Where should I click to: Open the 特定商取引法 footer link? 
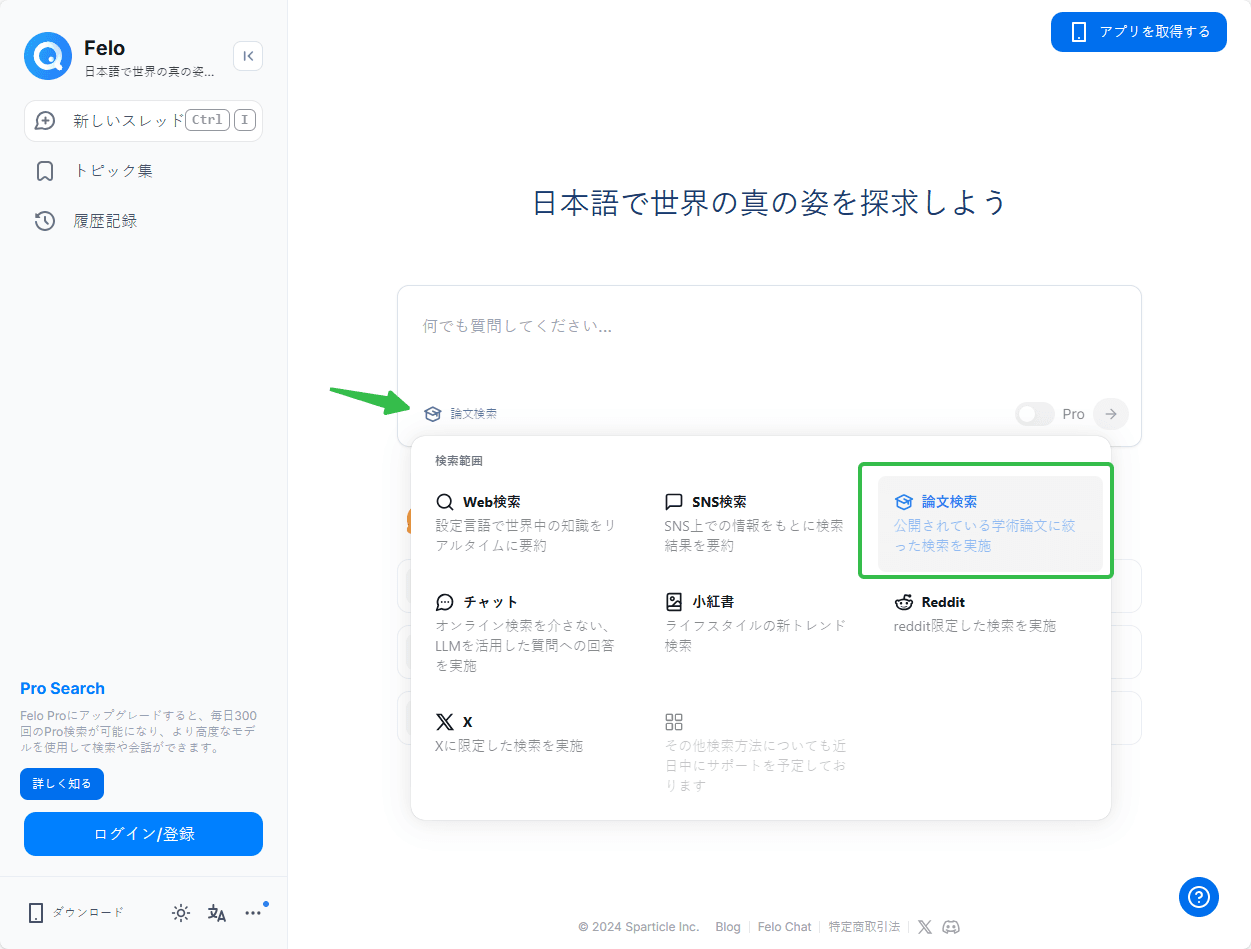864,927
